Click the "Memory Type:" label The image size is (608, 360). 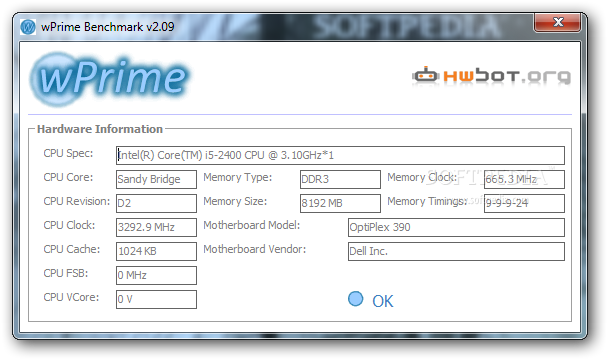[x=238, y=177]
